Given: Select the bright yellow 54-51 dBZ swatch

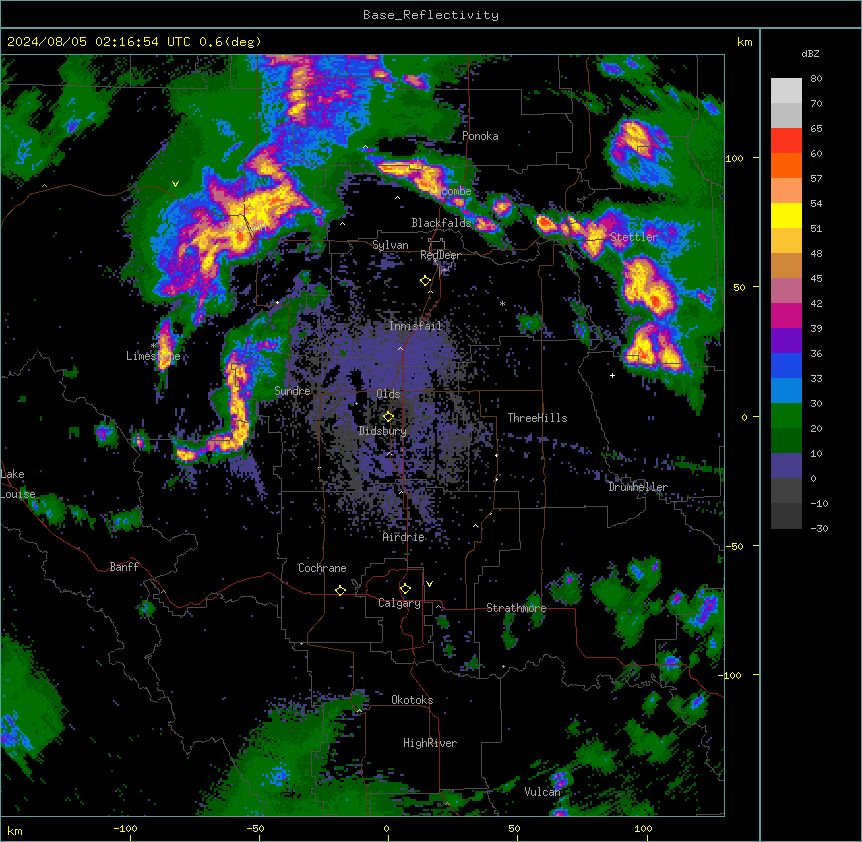Looking at the screenshot, I should [x=786, y=215].
